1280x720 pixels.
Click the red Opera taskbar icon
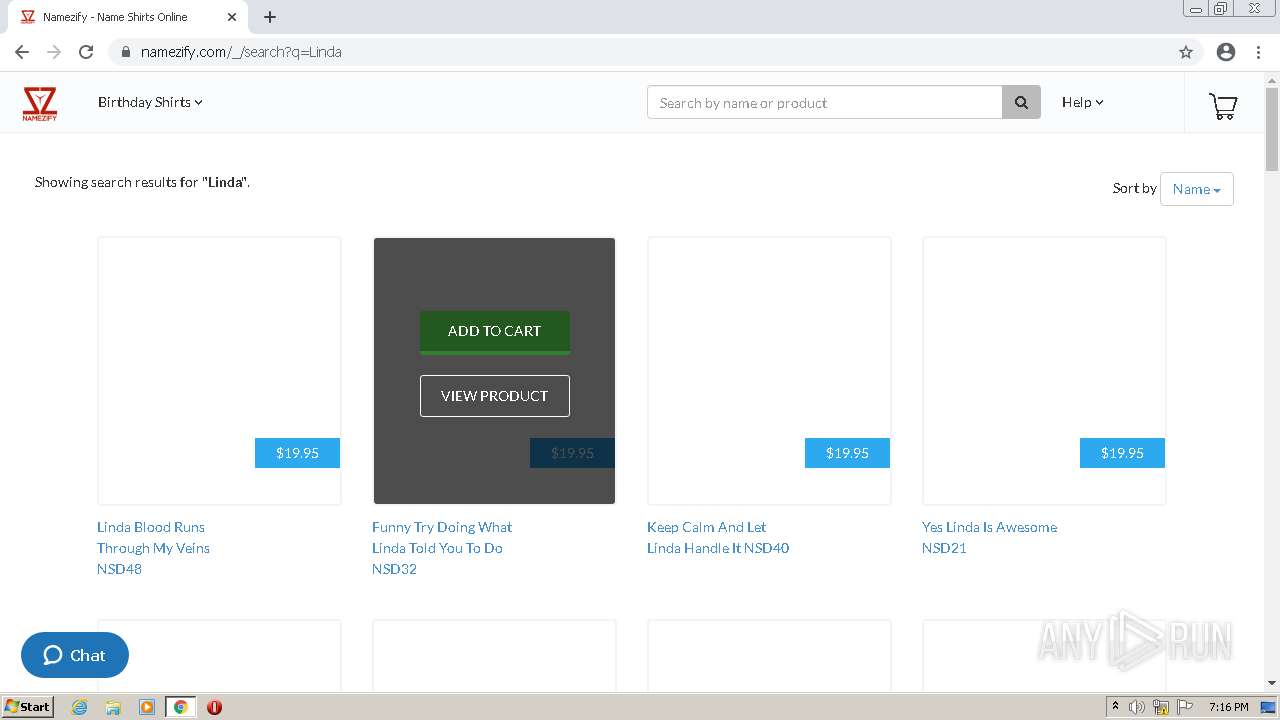(214, 707)
